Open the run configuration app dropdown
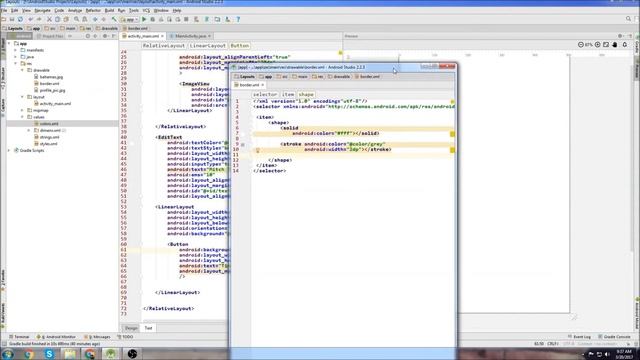This screenshot has height=360, width=640. pyautogui.click(x=129, y=19)
